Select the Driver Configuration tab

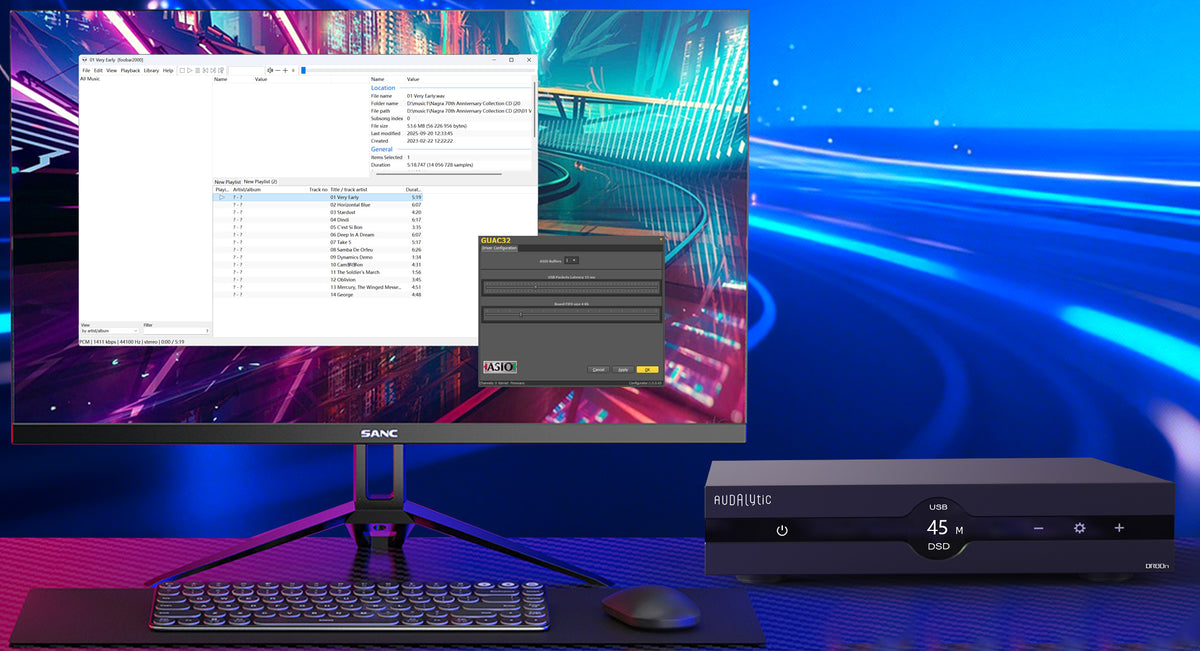[499, 248]
